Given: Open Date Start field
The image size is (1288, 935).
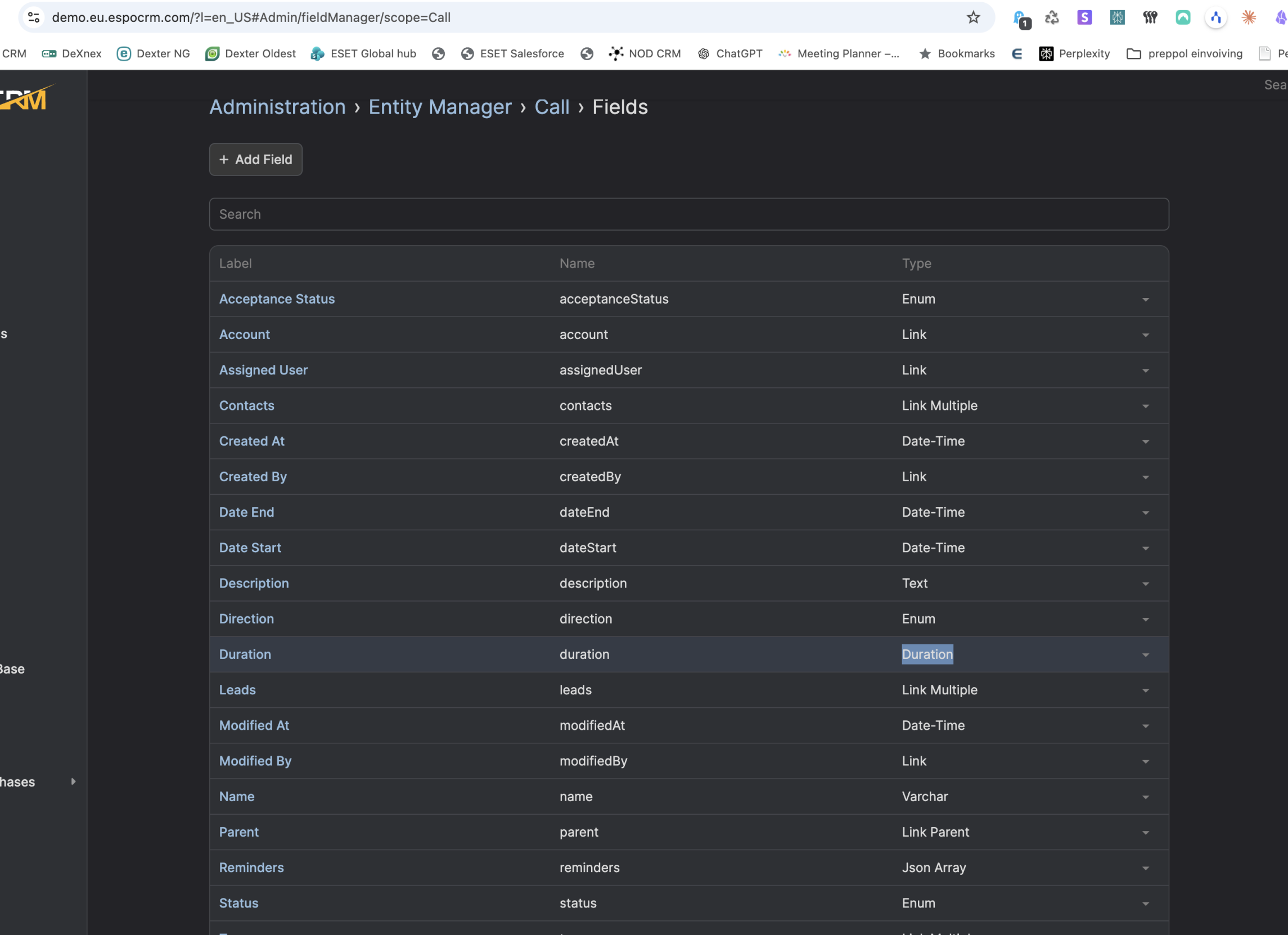Looking at the screenshot, I should tap(250, 548).
